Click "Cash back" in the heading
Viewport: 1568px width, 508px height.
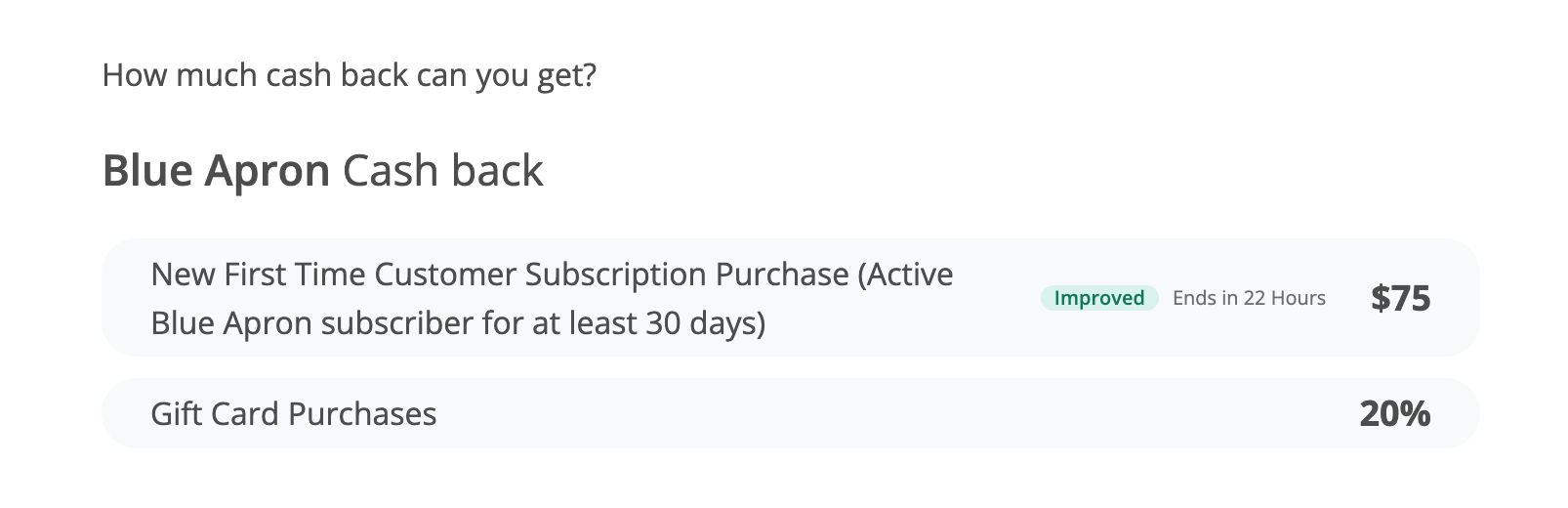coord(442,171)
